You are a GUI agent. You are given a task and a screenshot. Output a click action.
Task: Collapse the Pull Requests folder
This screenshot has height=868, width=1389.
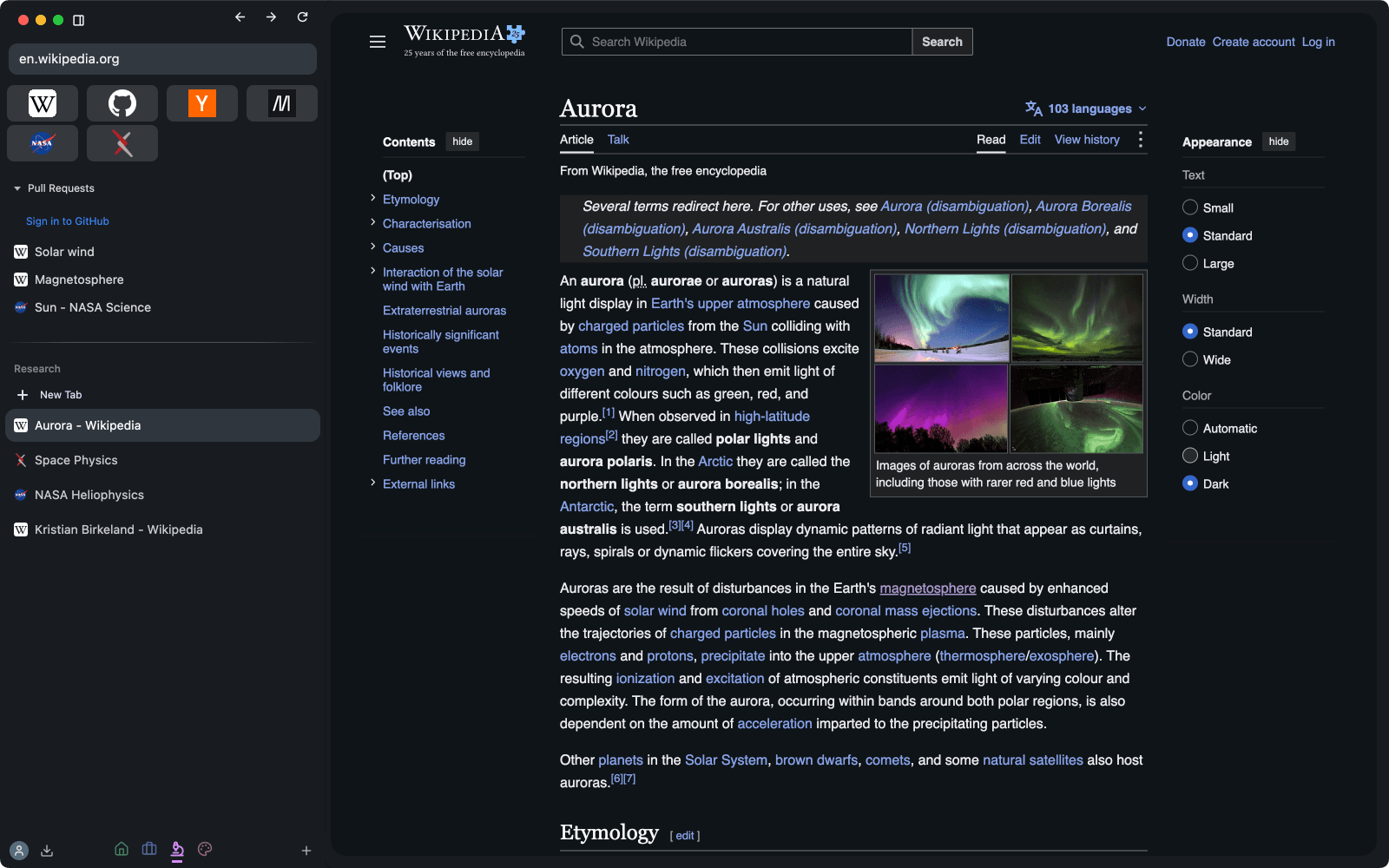point(54,188)
